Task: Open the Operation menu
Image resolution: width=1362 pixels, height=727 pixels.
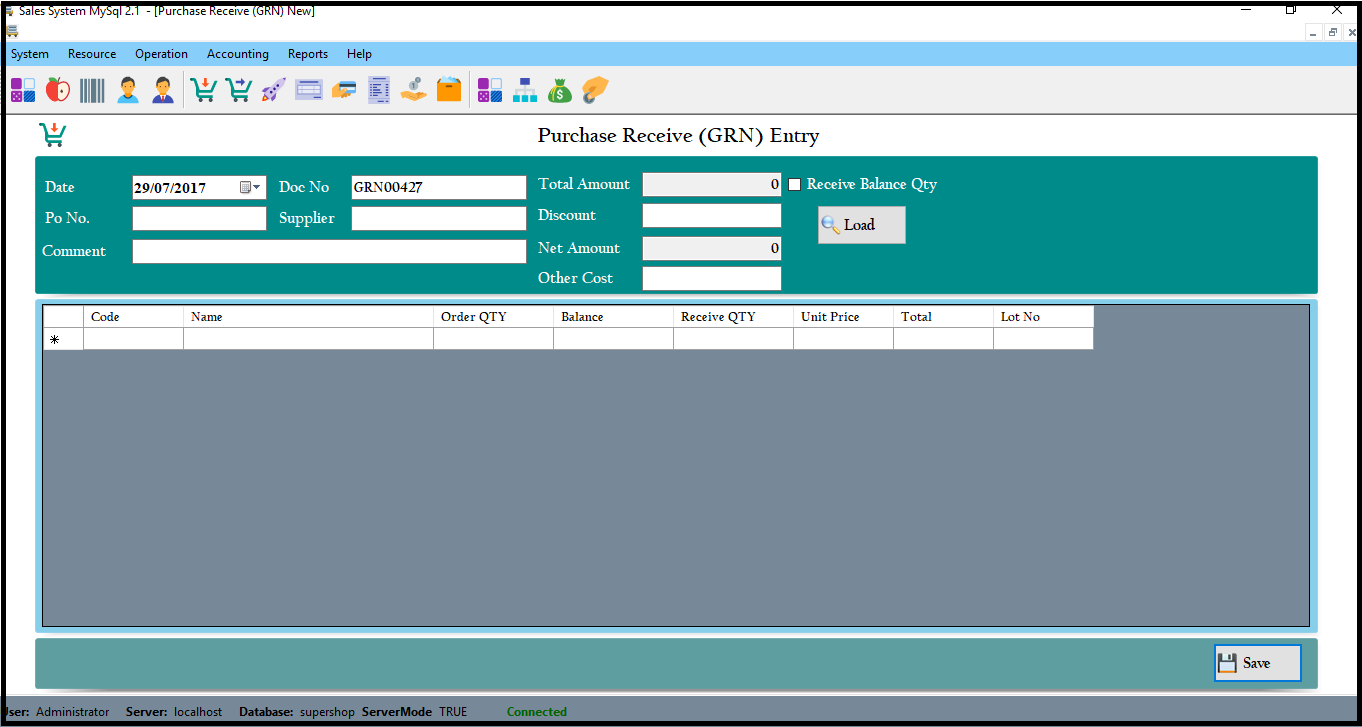Action: click(x=161, y=54)
